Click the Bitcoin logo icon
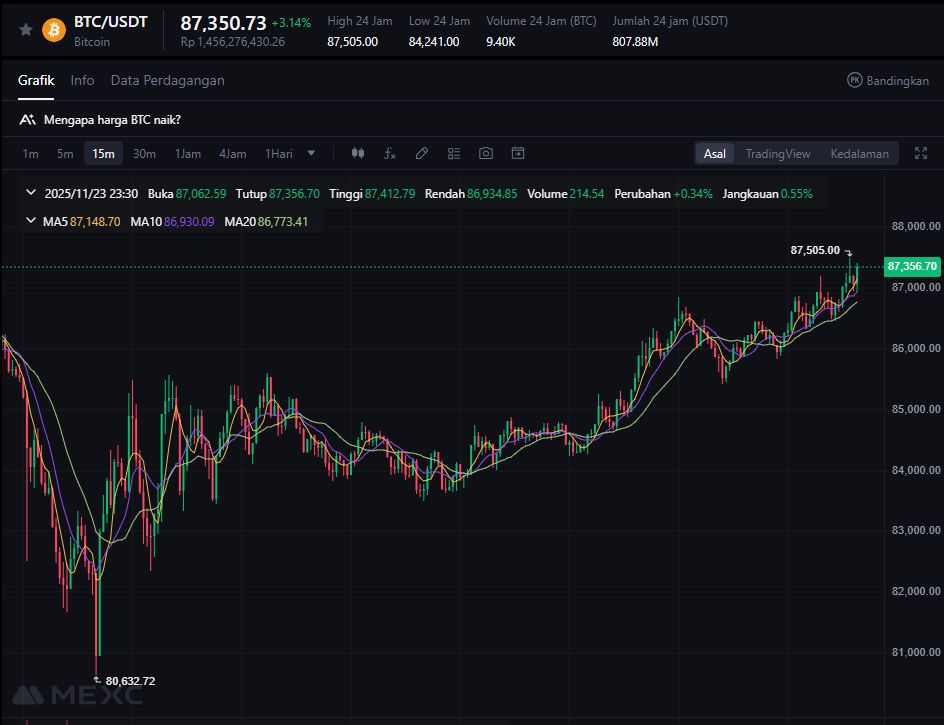The height and width of the screenshot is (725, 944). [x=54, y=30]
